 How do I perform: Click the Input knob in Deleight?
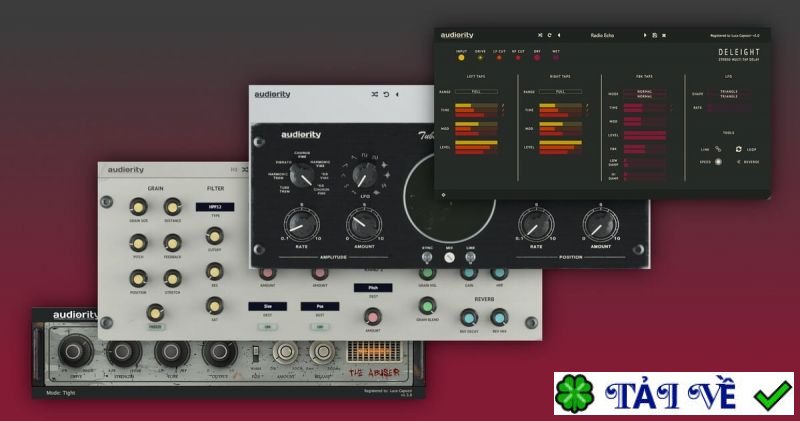(461, 58)
